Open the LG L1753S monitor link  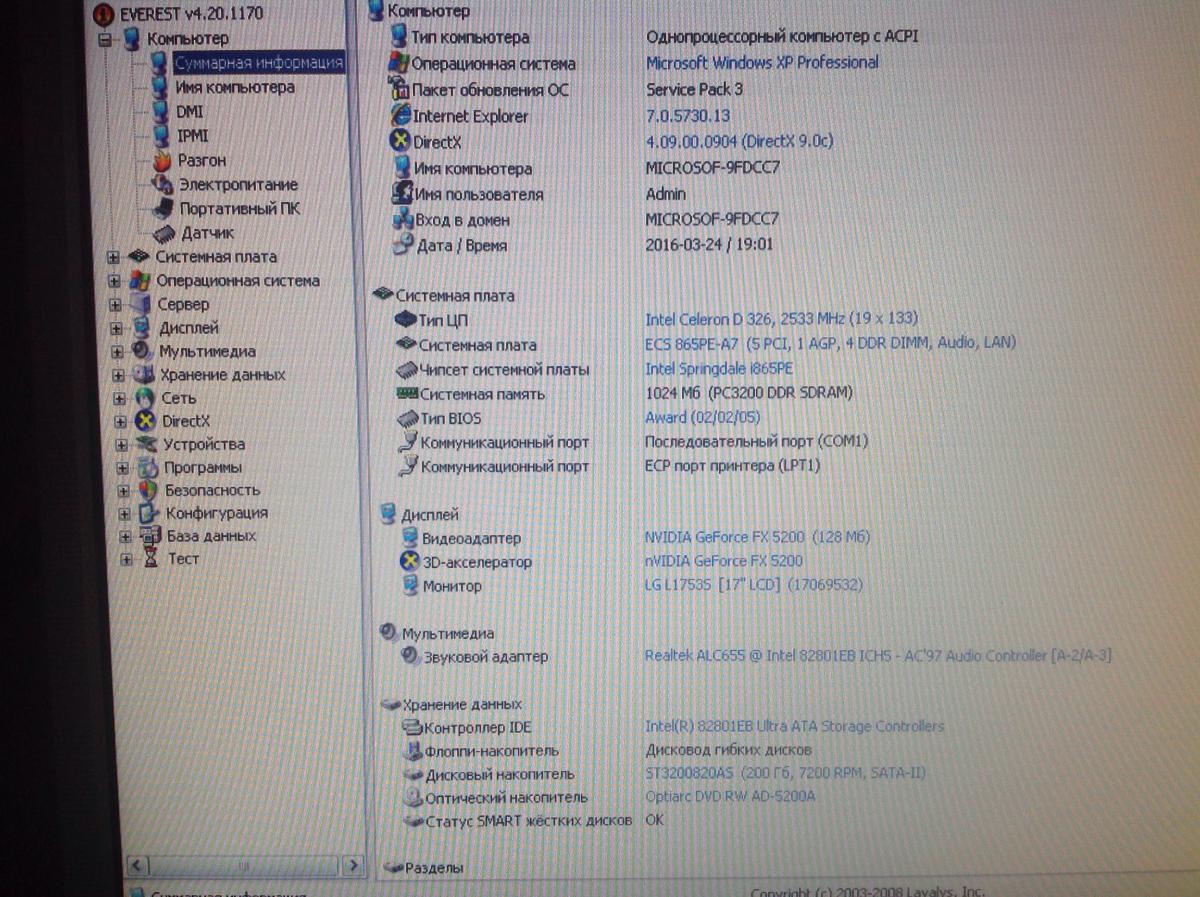pos(753,585)
